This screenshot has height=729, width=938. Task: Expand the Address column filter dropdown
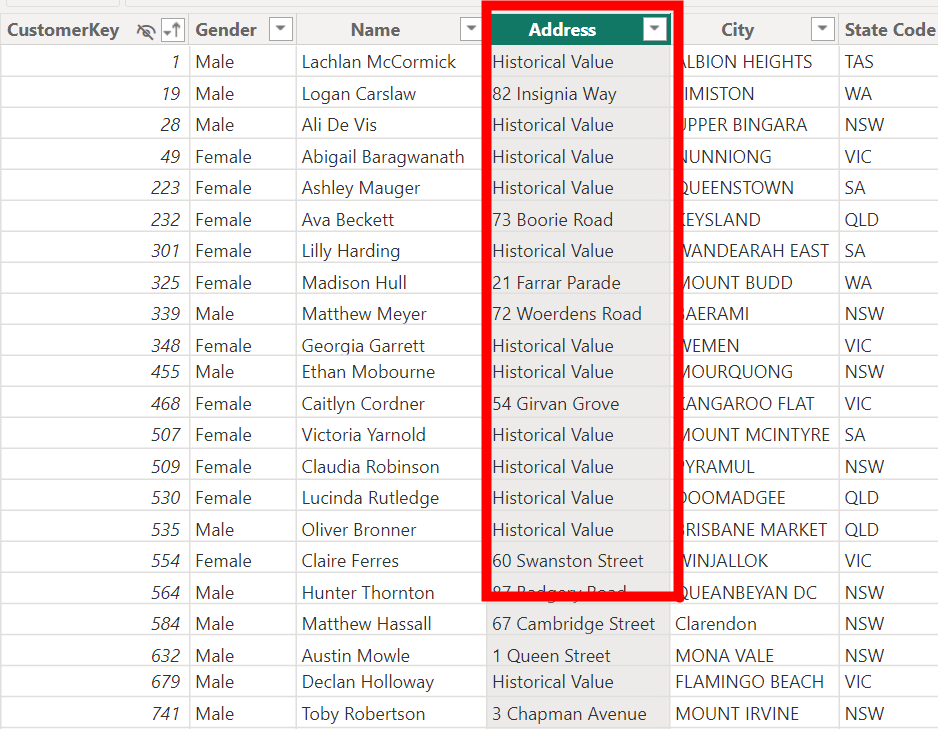point(654,30)
